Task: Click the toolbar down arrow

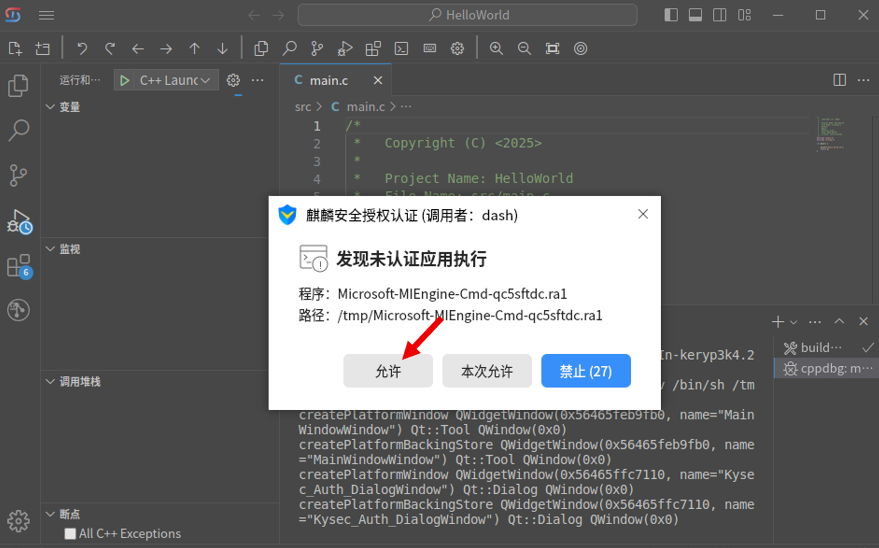Action: [x=223, y=49]
